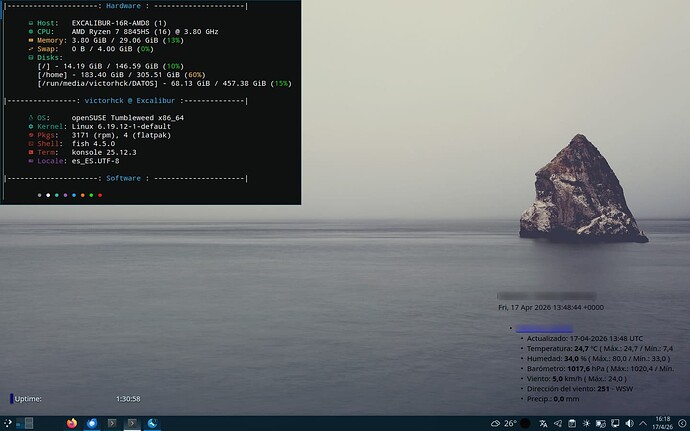Viewport: 690px width, 431px height.
Task: Click the Hardware header in the terminal
Action: 123,6
